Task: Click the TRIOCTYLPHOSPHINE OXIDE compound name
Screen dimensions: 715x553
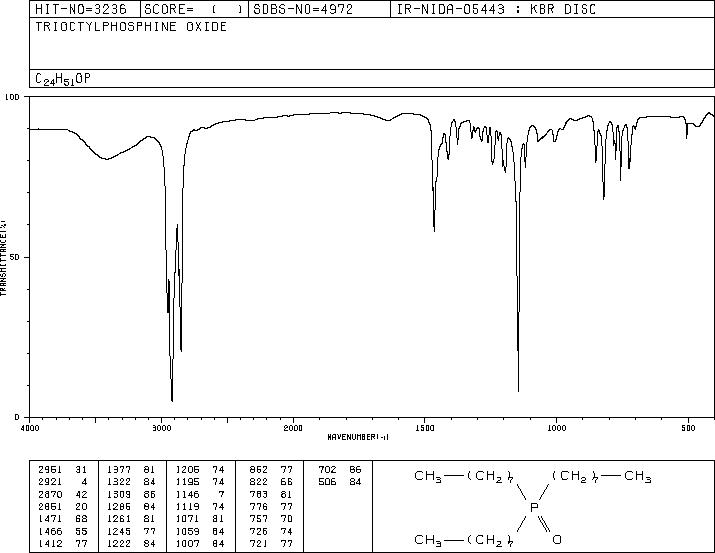Action: [131, 27]
